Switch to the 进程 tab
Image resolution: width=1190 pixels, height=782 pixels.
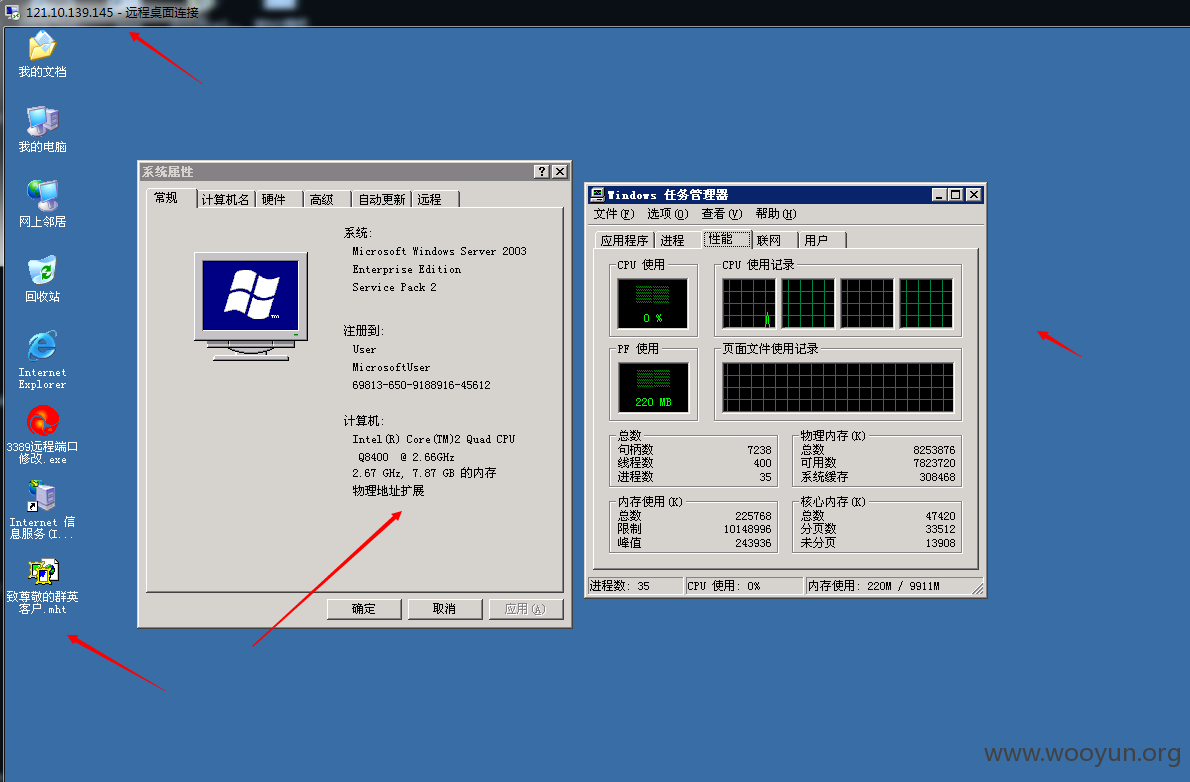[x=678, y=240]
